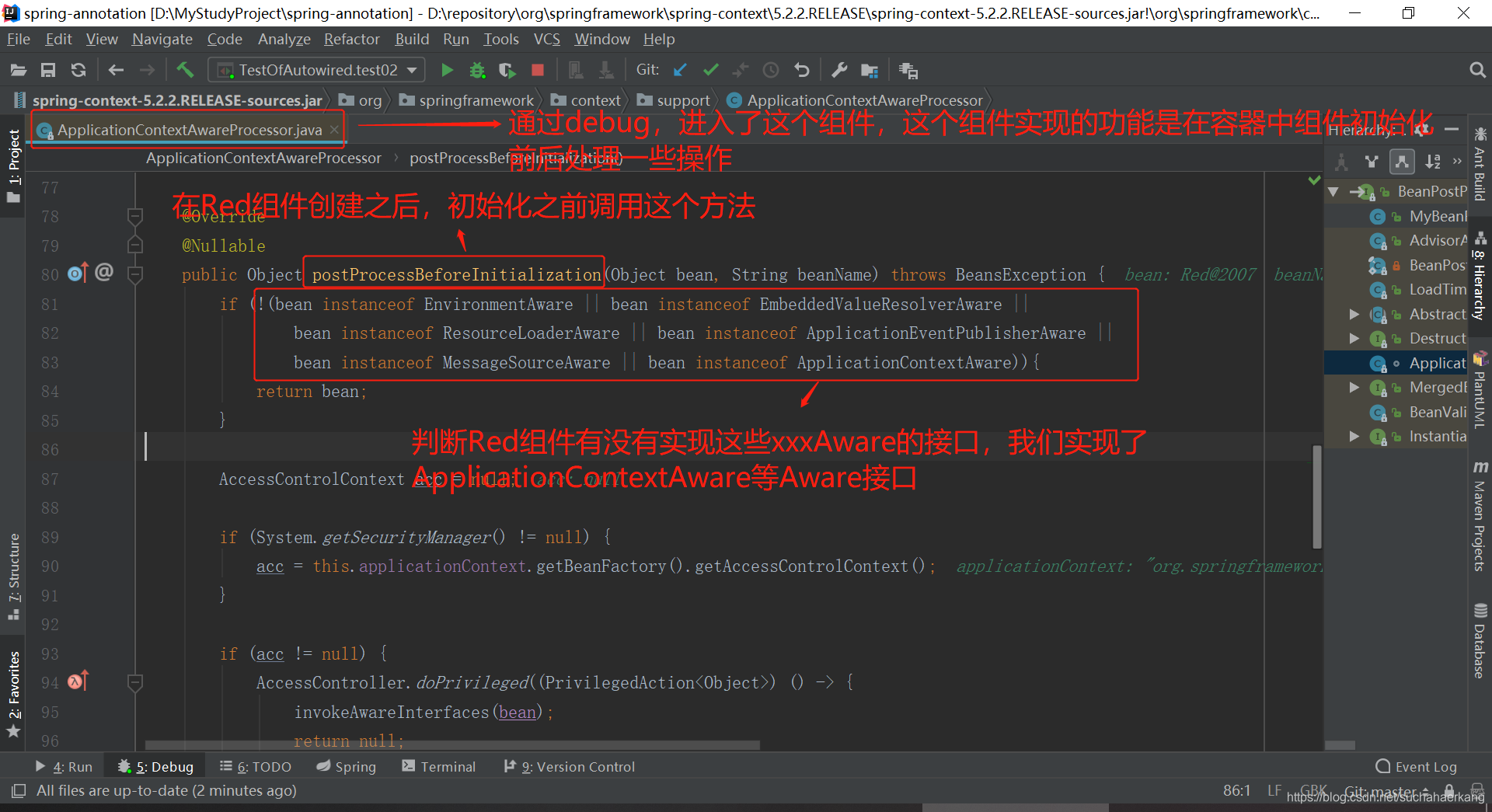Toggle the Ant Build side panel
Screen dimensions: 1492x812
(1480, 164)
